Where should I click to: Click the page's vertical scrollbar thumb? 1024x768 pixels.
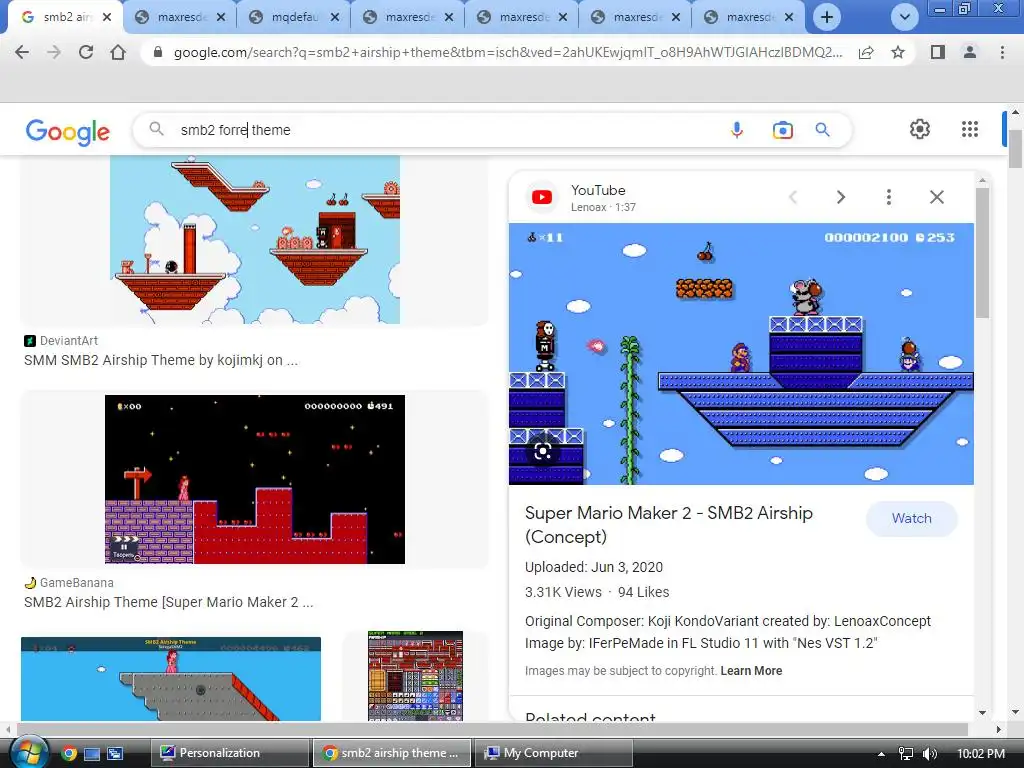point(1015,148)
